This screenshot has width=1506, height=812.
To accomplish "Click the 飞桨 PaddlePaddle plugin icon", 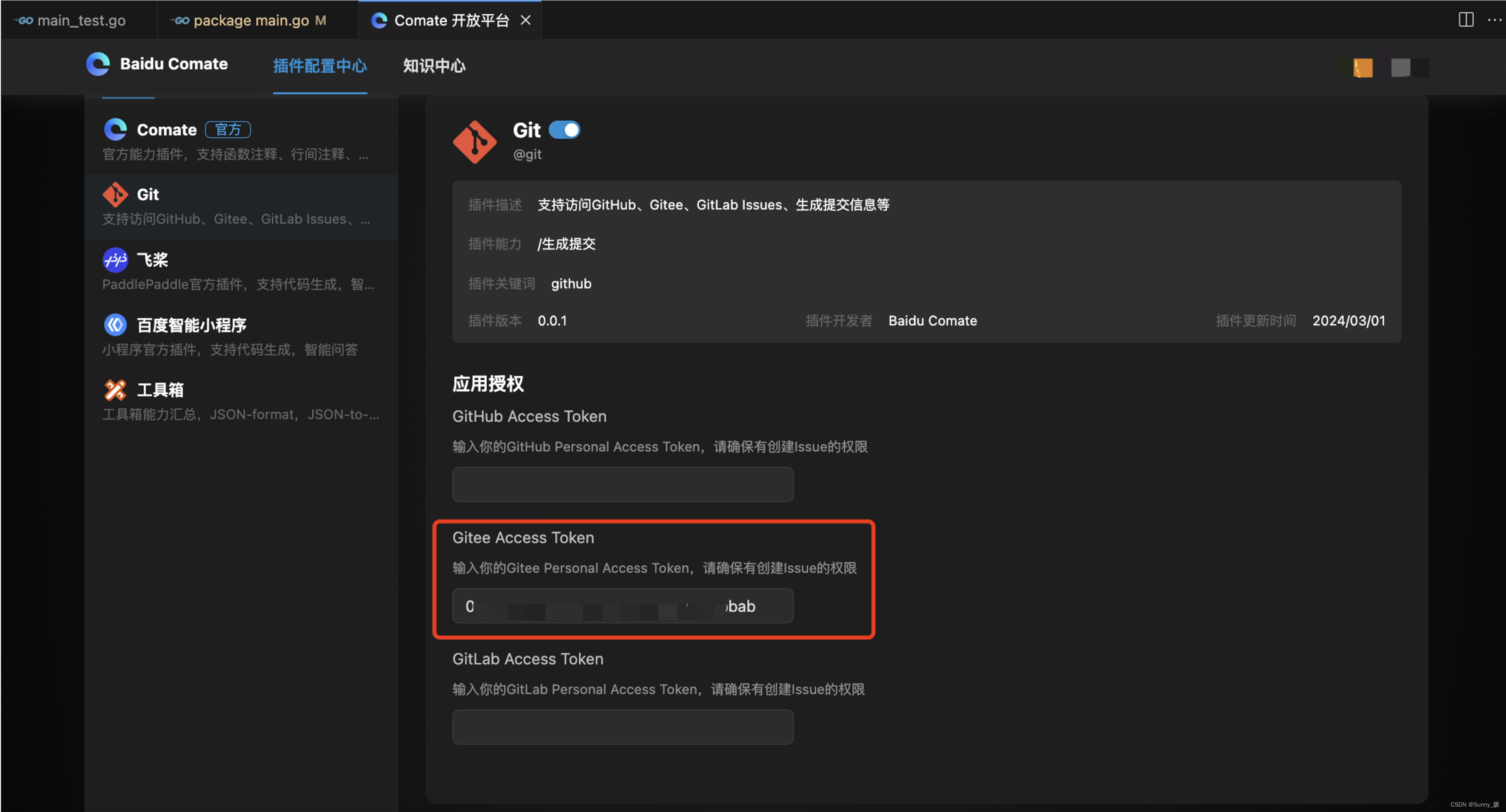I will click(115, 260).
